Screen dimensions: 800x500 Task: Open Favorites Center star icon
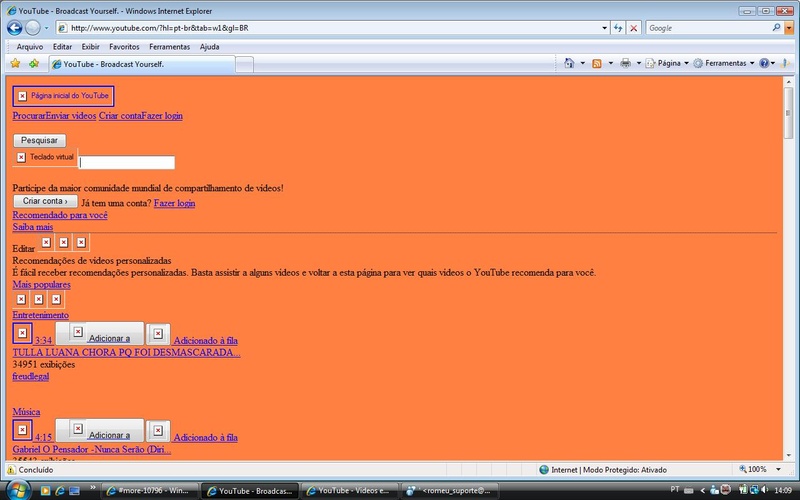point(15,63)
